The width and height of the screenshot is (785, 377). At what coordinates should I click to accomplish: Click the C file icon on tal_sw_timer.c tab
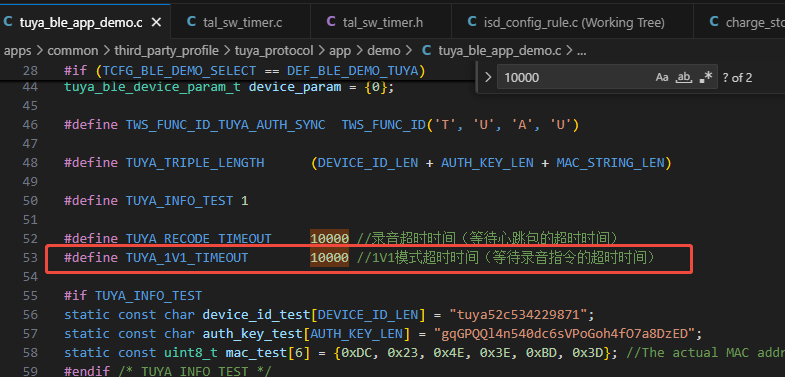[191, 22]
